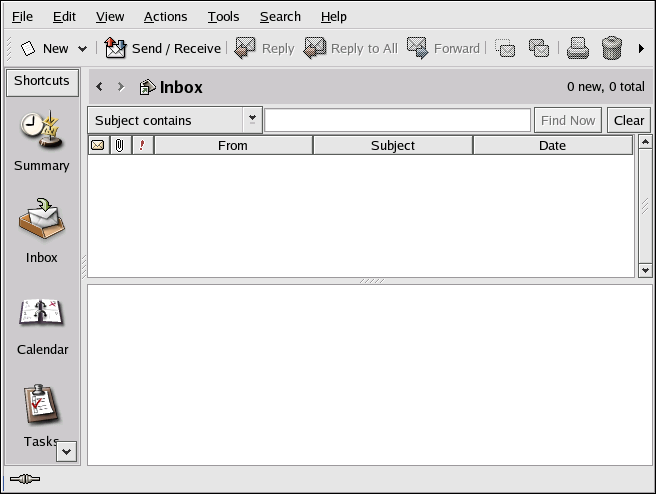Screen dimensions: 656x494
Task: Click the Move message icon in the toolbar
Action: tap(506, 48)
